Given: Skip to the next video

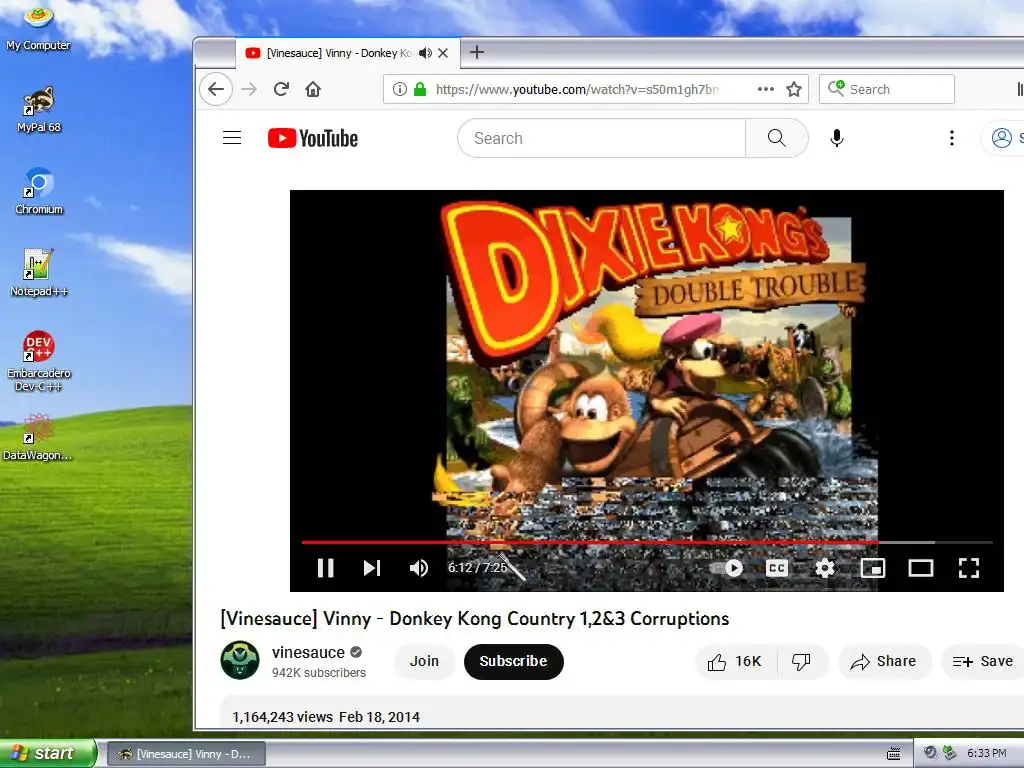Looking at the screenshot, I should click(x=372, y=568).
